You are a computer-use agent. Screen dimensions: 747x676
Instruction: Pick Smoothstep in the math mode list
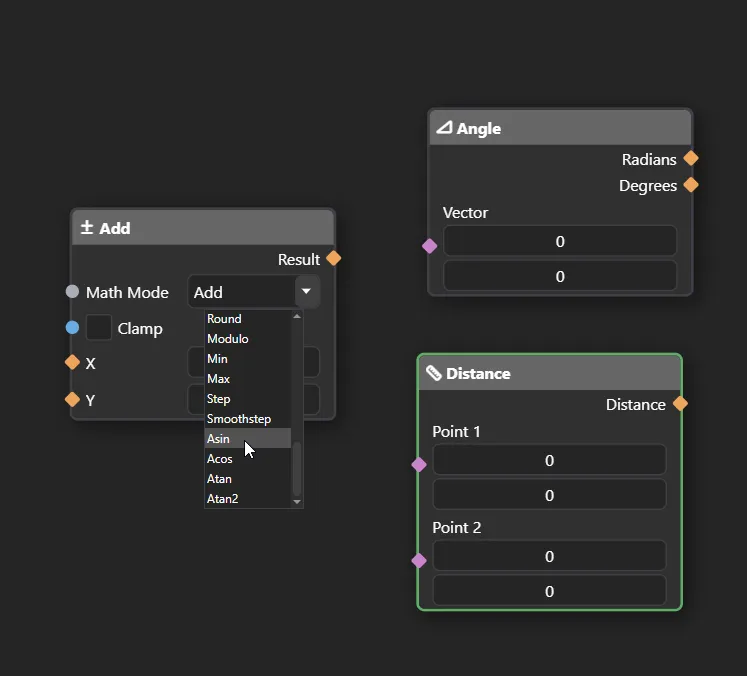(248, 419)
